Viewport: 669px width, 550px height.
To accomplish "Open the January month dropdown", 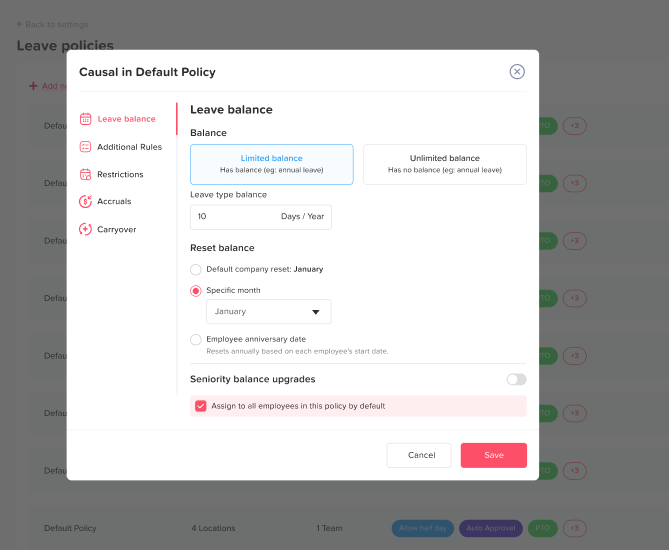I will pos(268,312).
